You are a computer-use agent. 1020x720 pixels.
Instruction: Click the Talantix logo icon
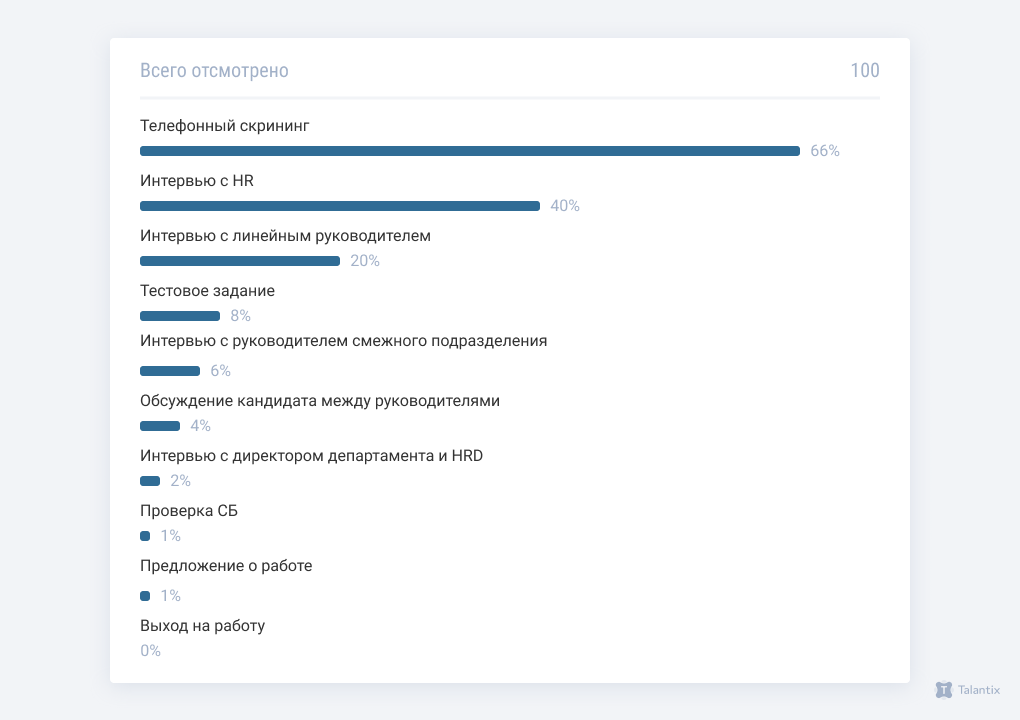[x=944, y=690]
